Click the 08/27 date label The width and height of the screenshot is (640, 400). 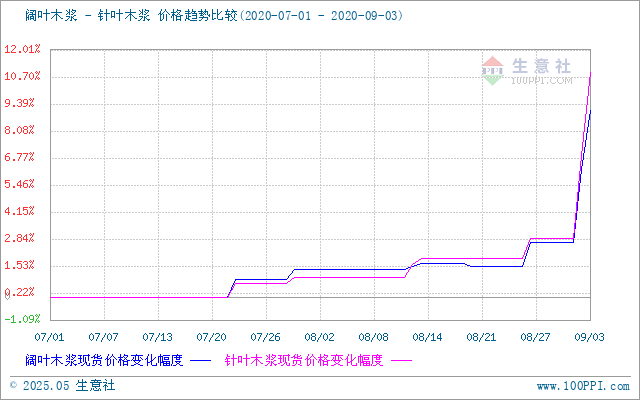click(x=536, y=337)
